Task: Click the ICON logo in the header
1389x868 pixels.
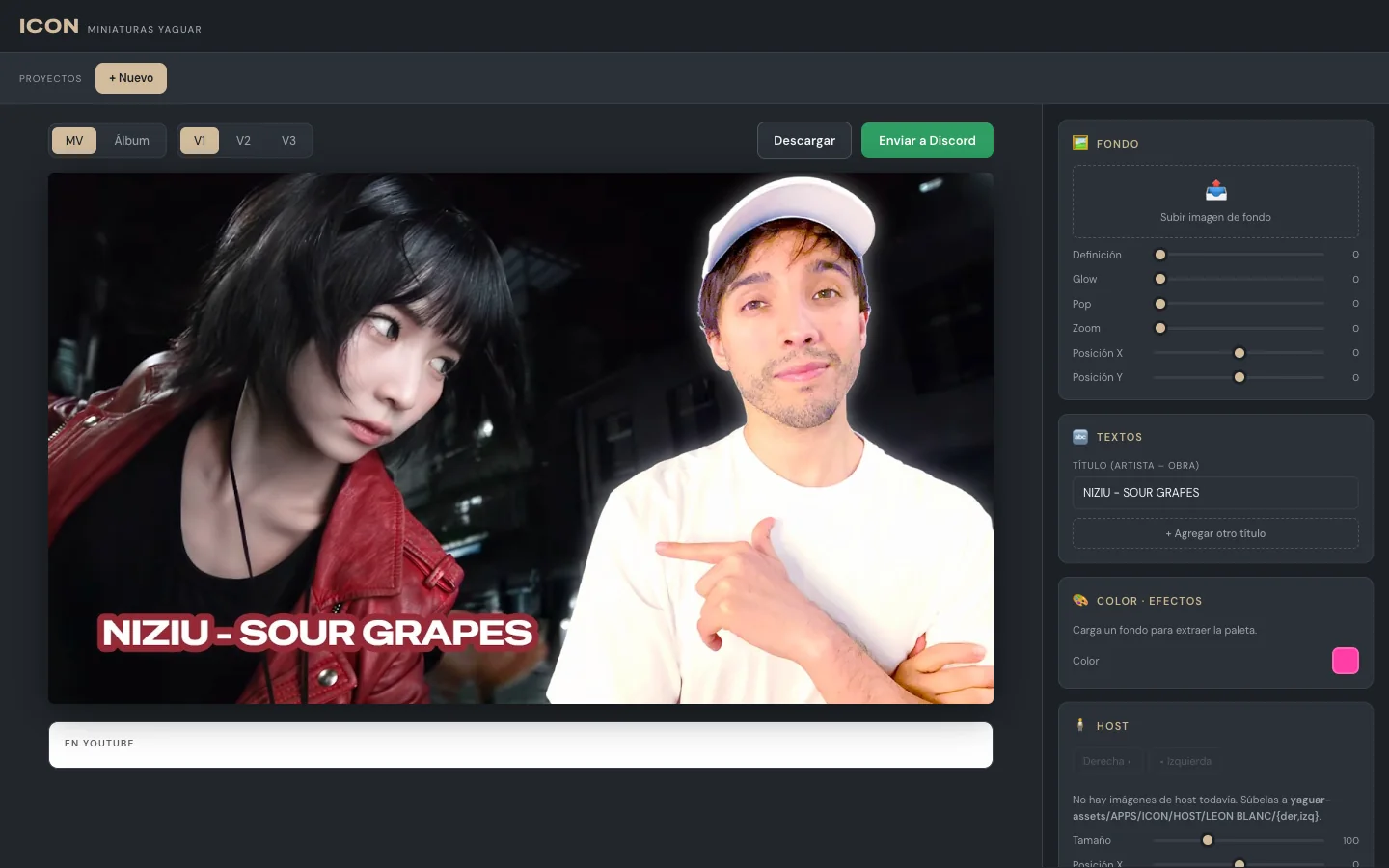Action: click(49, 26)
